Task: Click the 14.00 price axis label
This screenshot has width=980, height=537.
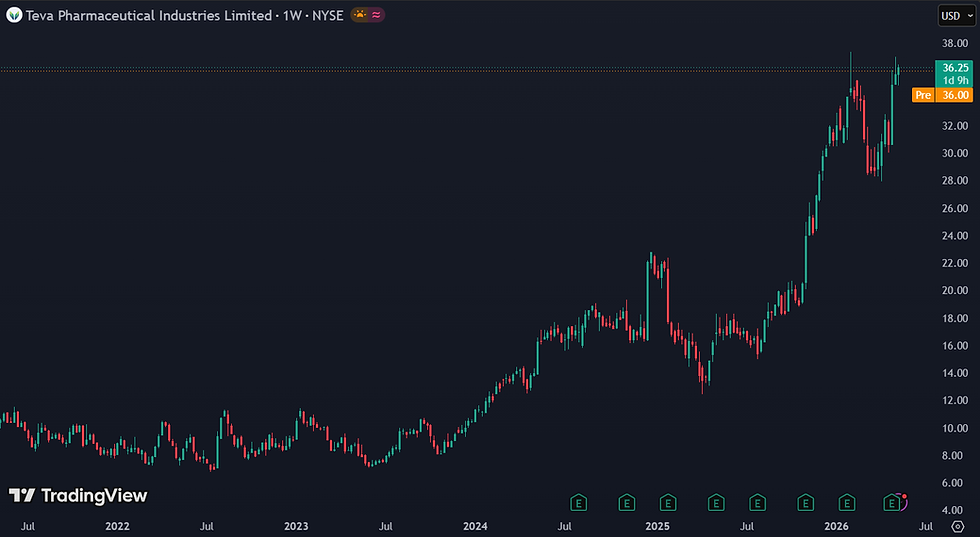Action: [955, 373]
